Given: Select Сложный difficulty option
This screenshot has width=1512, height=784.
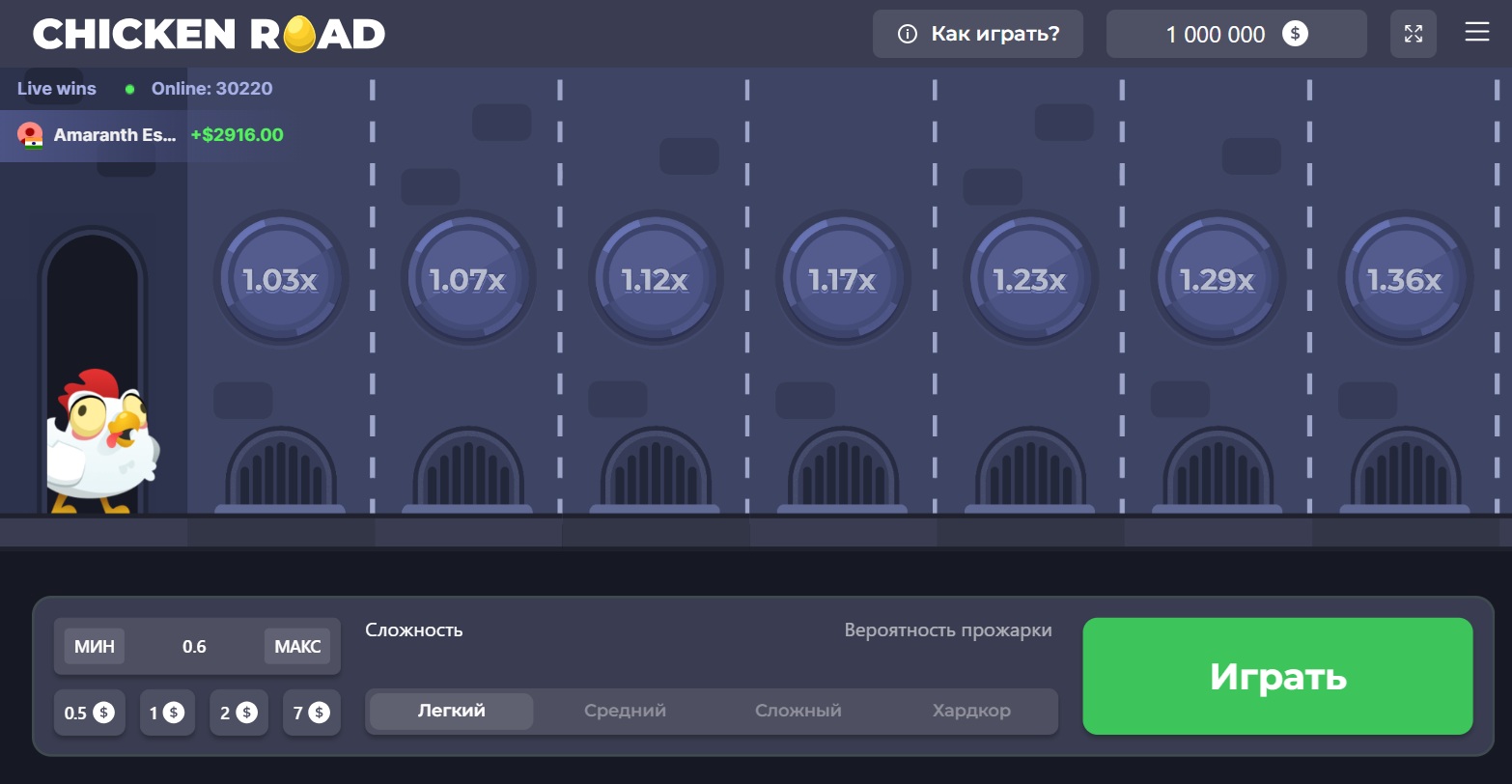Looking at the screenshot, I should coord(798,712).
